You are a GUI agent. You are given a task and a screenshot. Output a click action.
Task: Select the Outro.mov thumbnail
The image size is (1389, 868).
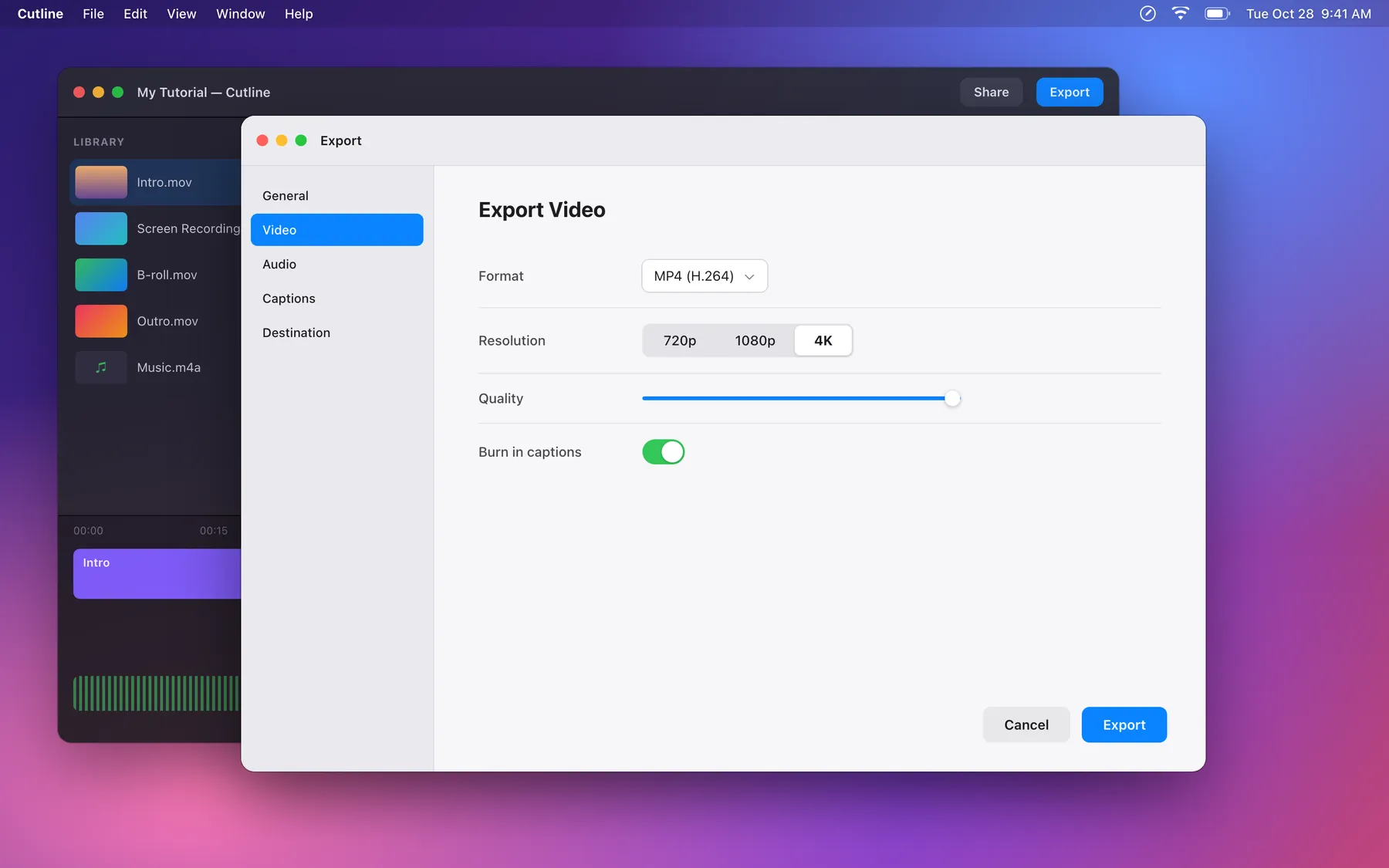coord(101,321)
